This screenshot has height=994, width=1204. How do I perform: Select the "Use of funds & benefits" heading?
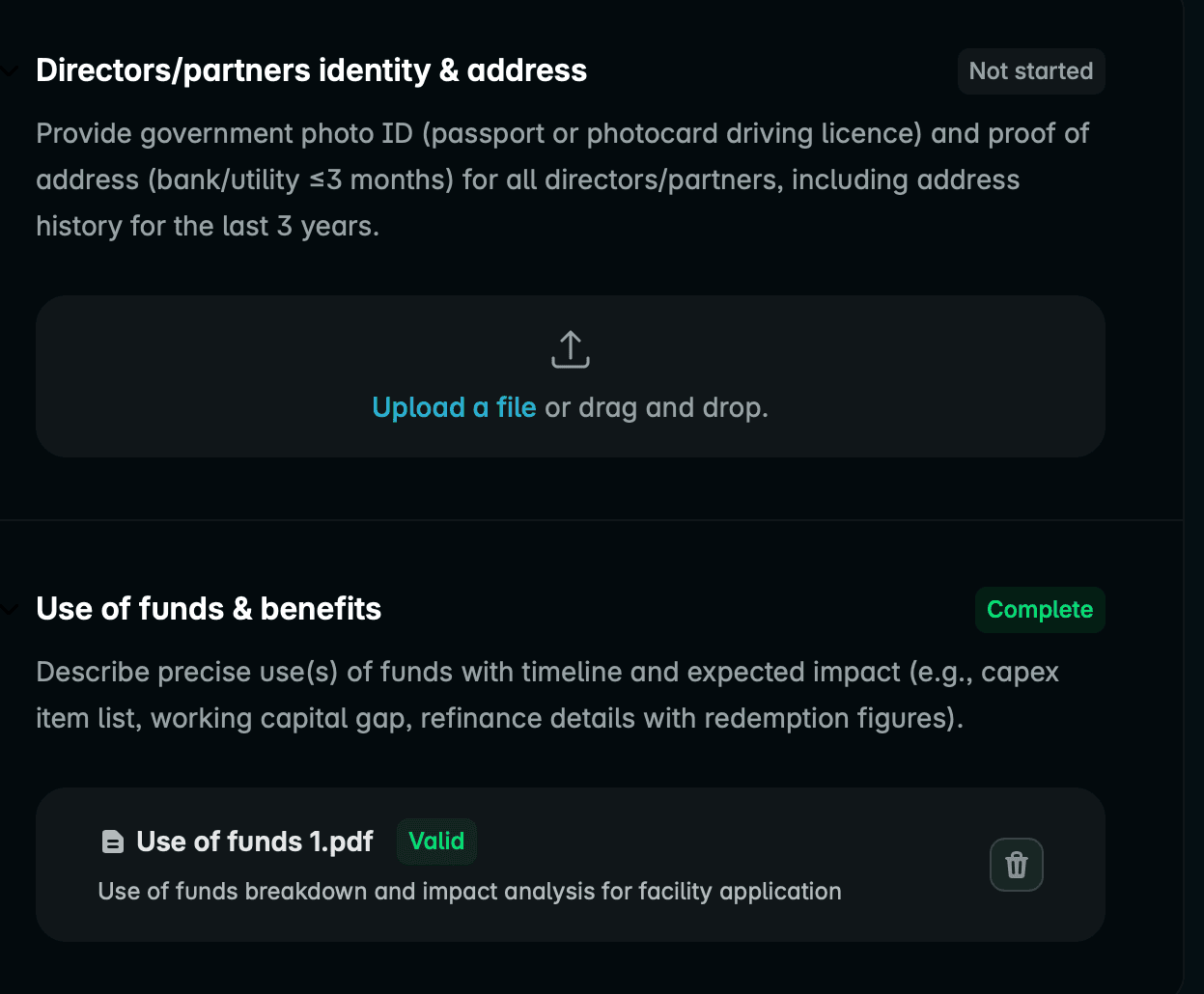[x=209, y=609]
